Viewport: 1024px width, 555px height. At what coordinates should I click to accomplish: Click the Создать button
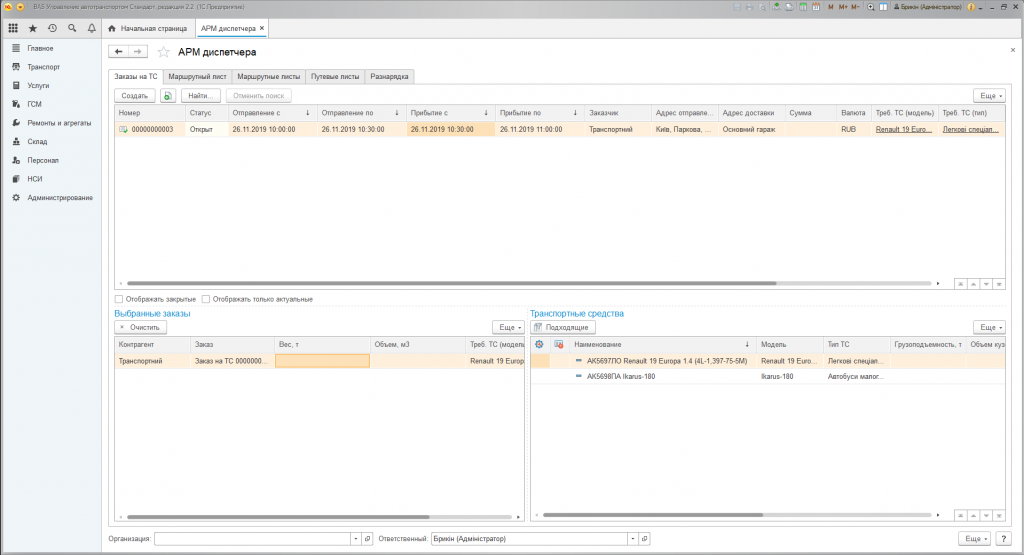pyautogui.click(x=135, y=95)
